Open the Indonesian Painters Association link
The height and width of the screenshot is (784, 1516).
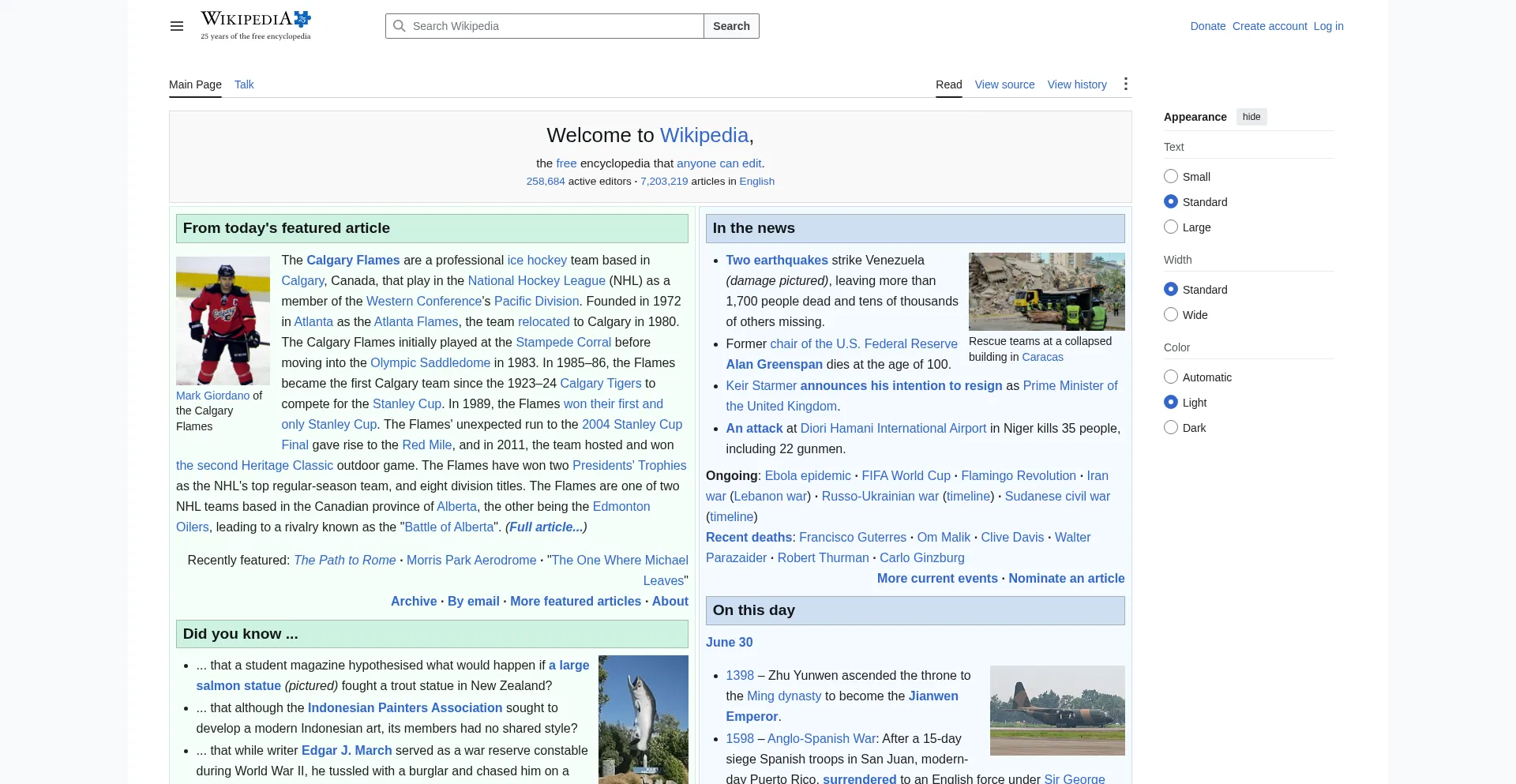point(405,707)
